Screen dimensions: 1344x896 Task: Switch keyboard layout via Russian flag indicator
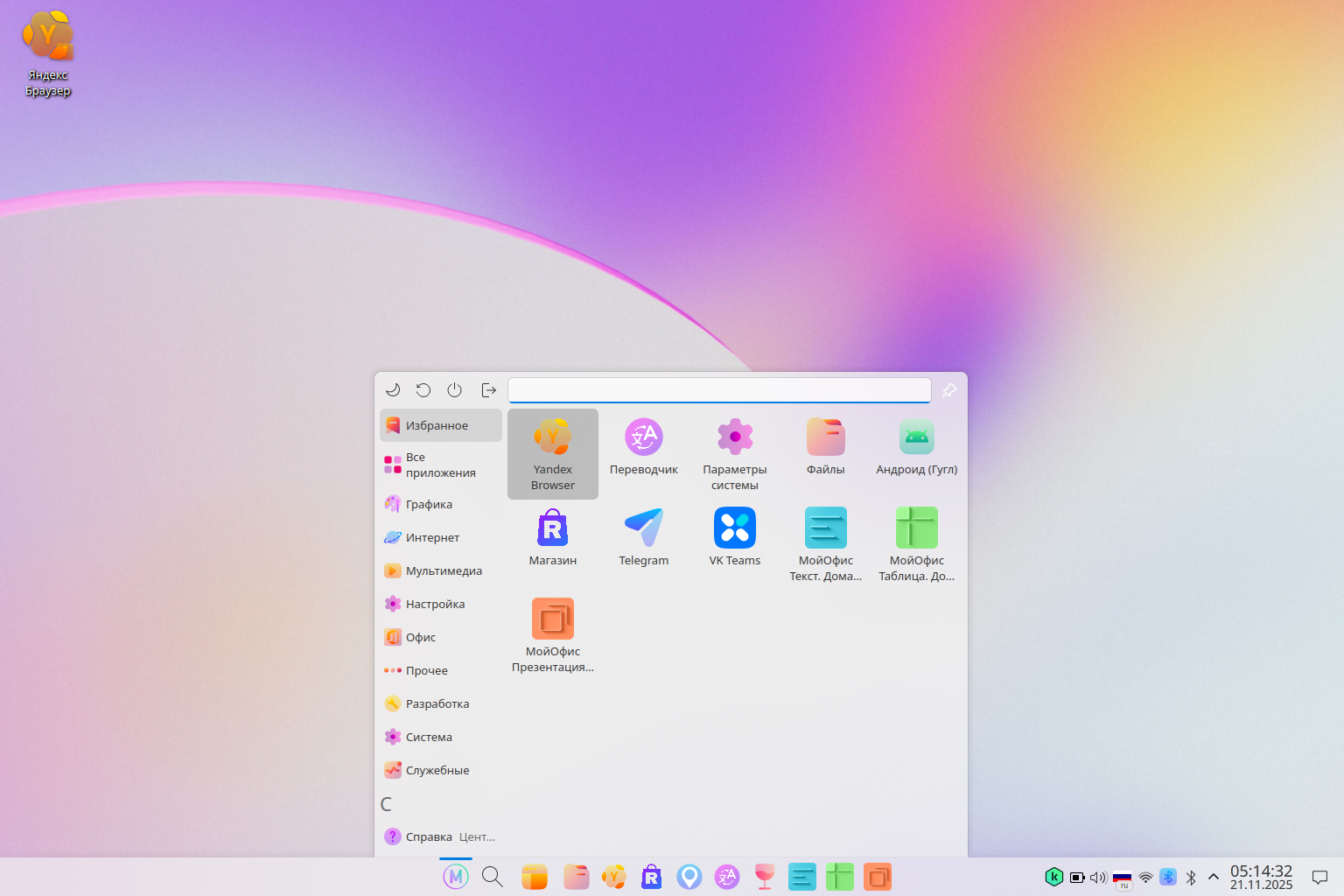coord(1122,877)
